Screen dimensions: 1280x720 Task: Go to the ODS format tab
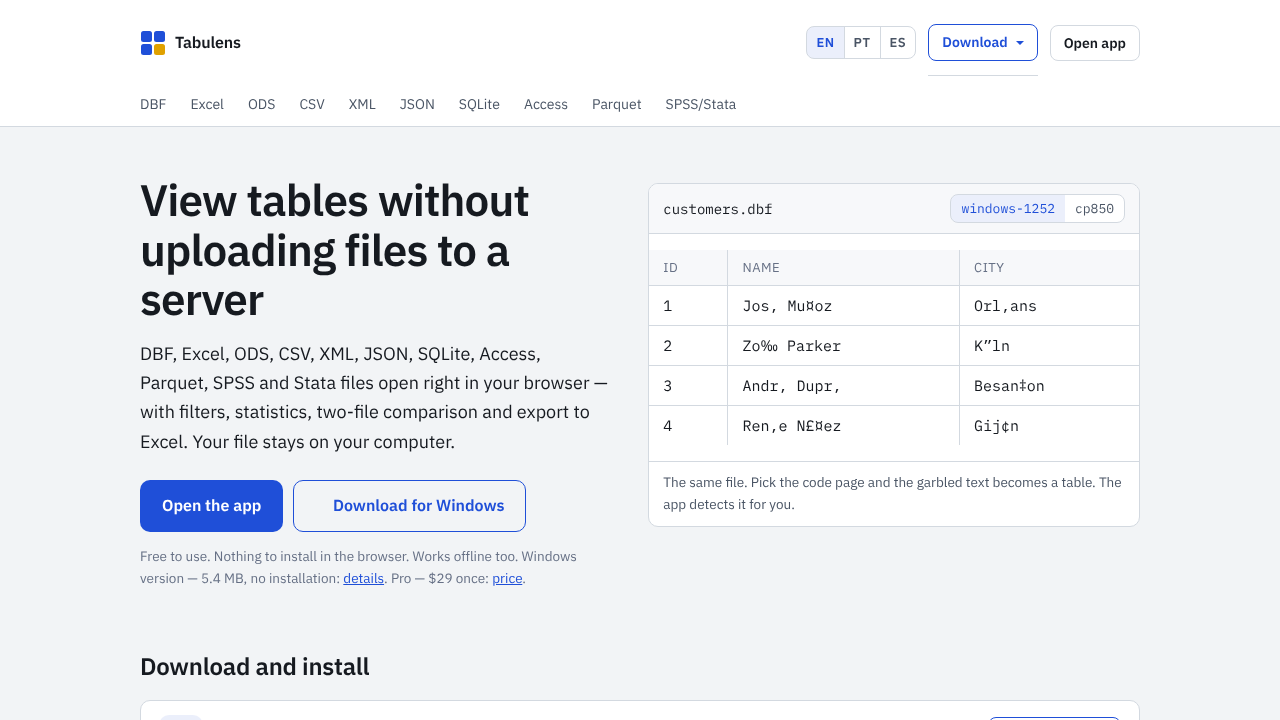pyautogui.click(x=262, y=104)
